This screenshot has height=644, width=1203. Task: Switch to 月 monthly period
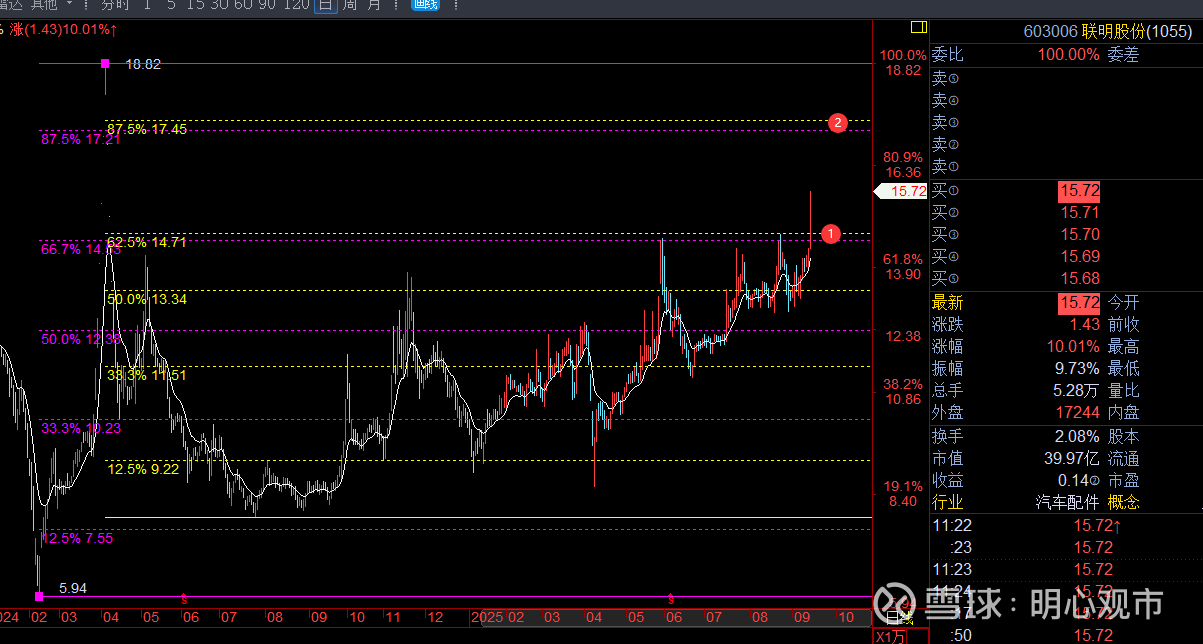pyautogui.click(x=374, y=5)
